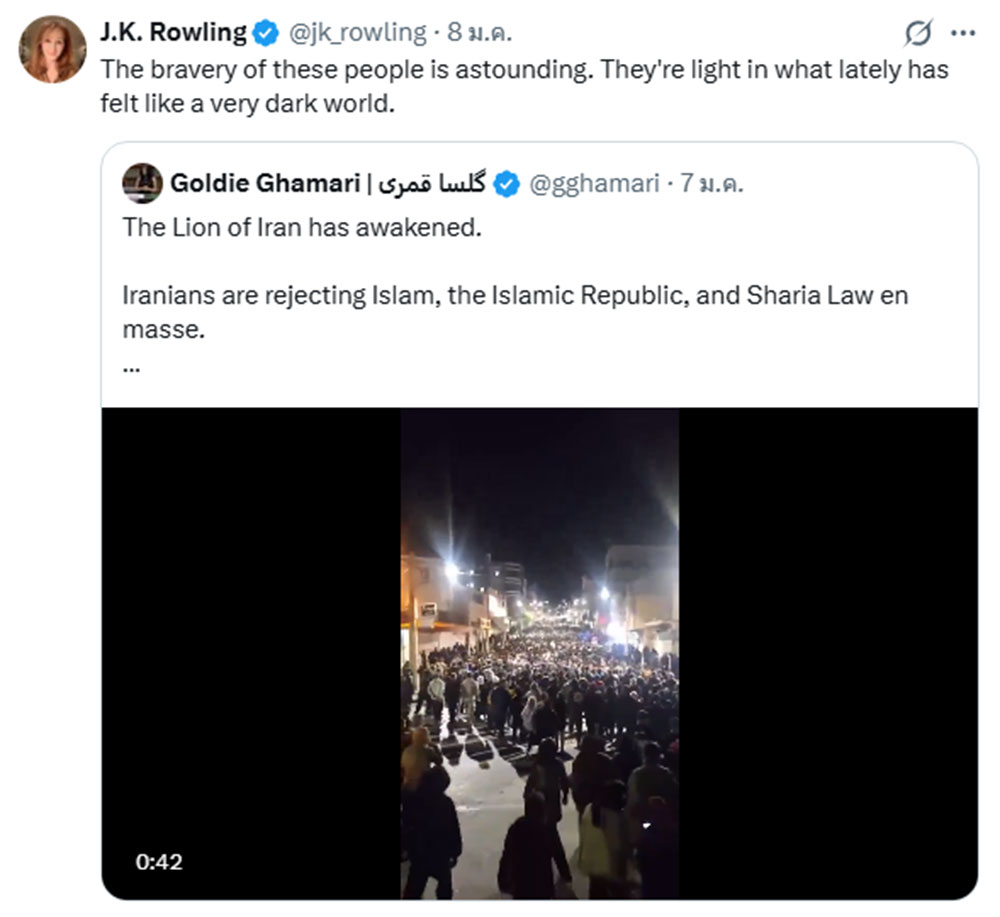
Task: Open the J.K. Rowling display name
Action: pyautogui.click(x=173, y=33)
